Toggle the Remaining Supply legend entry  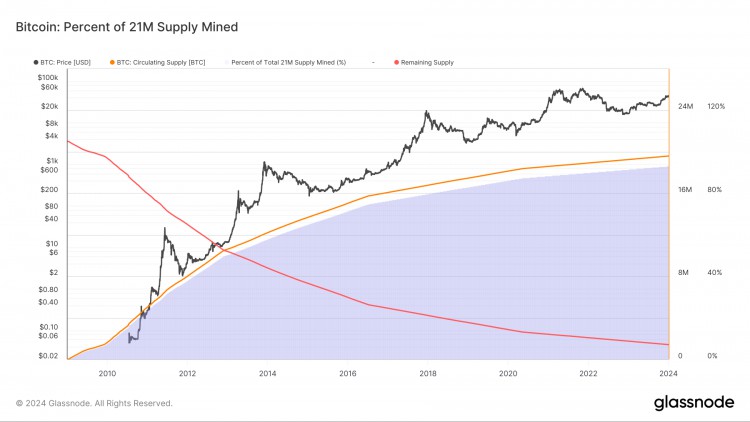click(424, 62)
